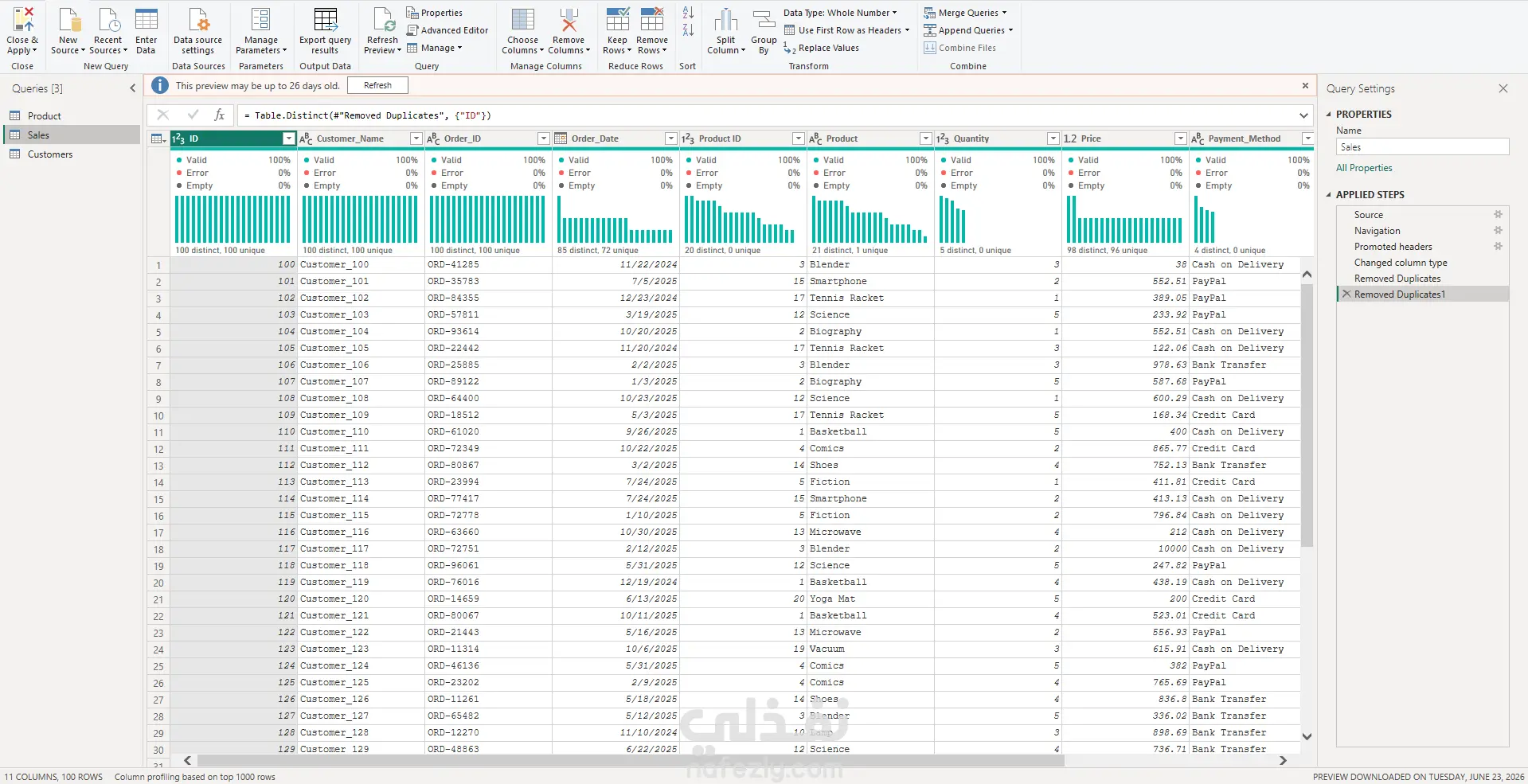This screenshot has width=1528, height=784.
Task: Select the Sales query
Action: tap(72, 135)
